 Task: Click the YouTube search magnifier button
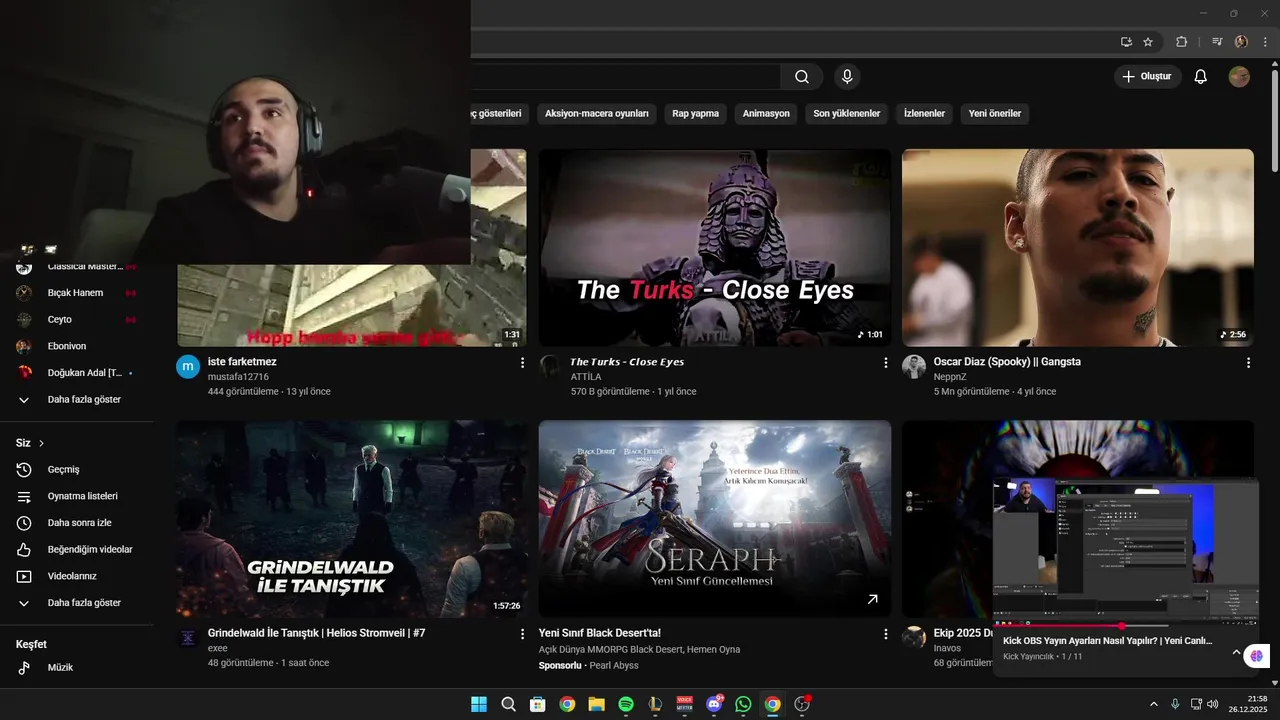point(802,77)
